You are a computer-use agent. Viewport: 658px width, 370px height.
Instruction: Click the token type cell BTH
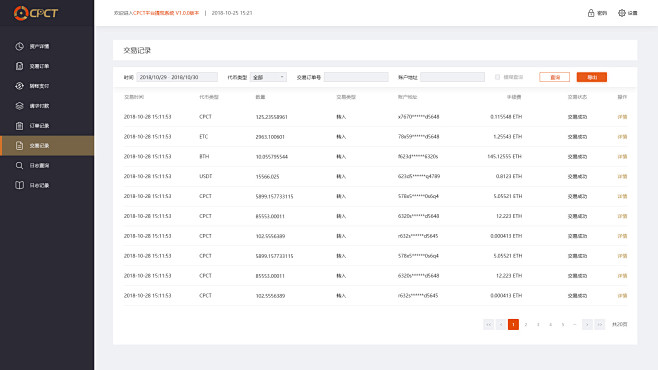[204, 156]
